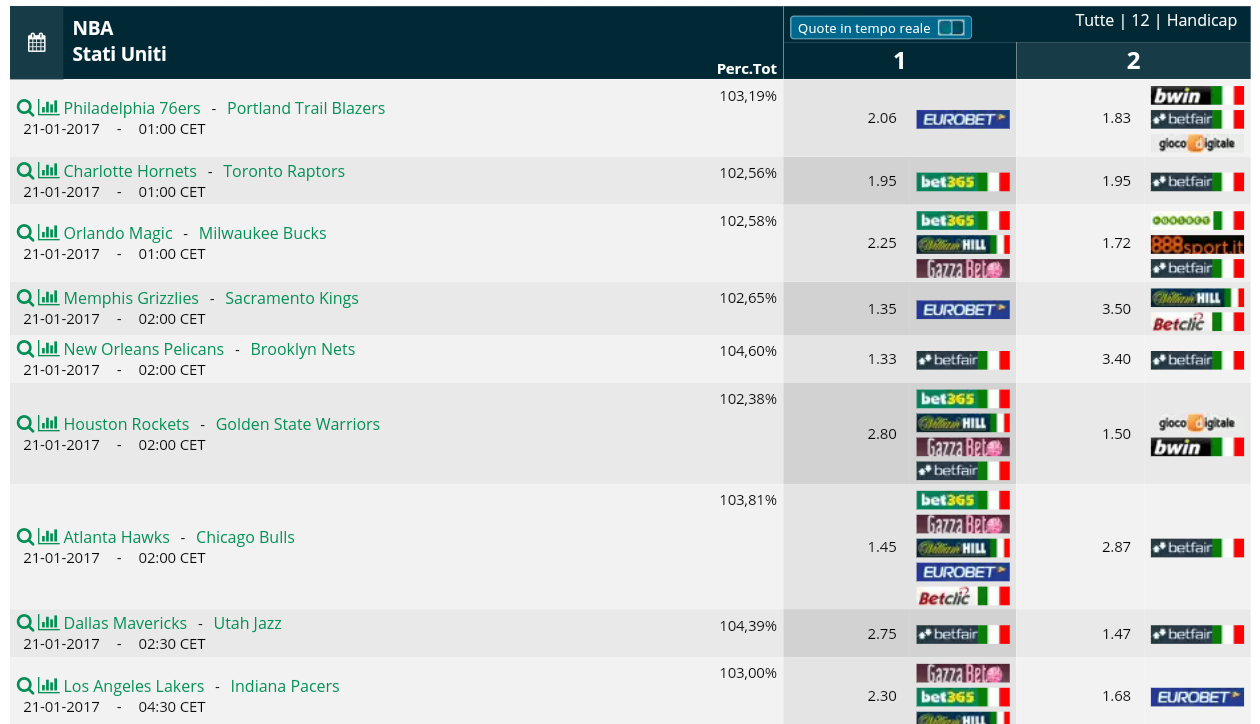Open the Indiana Pacers team link
This screenshot has width=1260, height=724.
click(x=285, y=686)
